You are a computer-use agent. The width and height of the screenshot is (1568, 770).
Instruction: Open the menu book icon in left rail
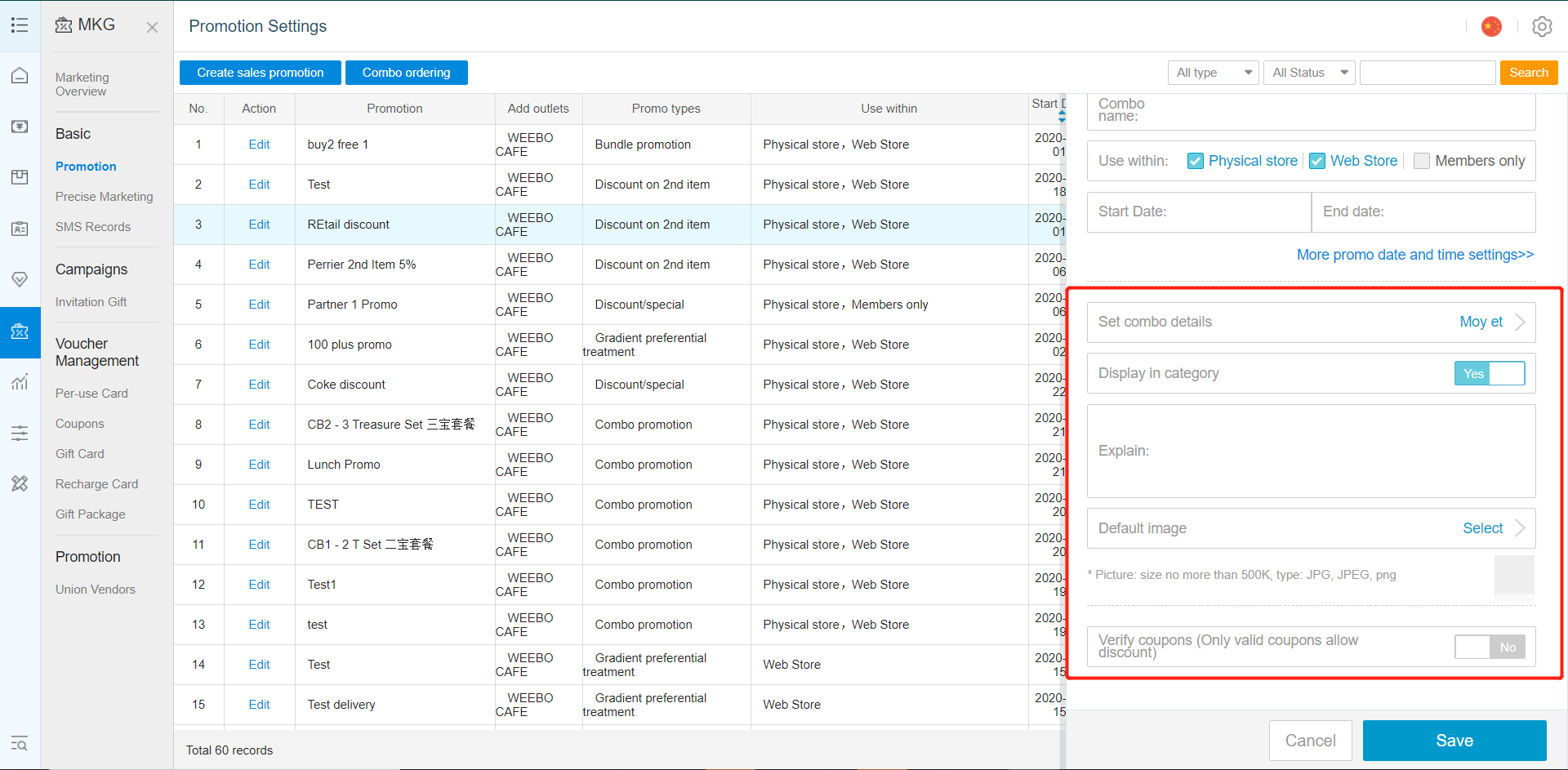pyautogui.click(x=20, y=177)
